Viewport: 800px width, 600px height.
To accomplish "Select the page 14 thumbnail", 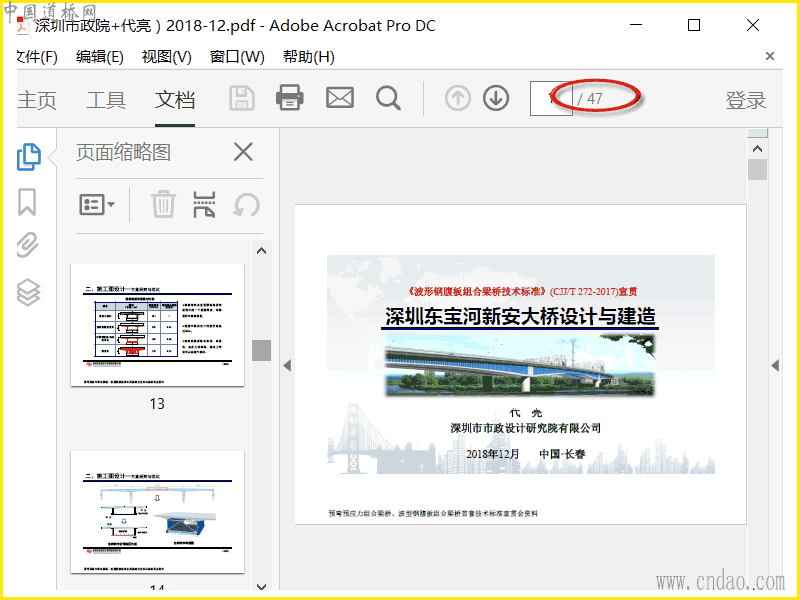I will click(157, 512).
